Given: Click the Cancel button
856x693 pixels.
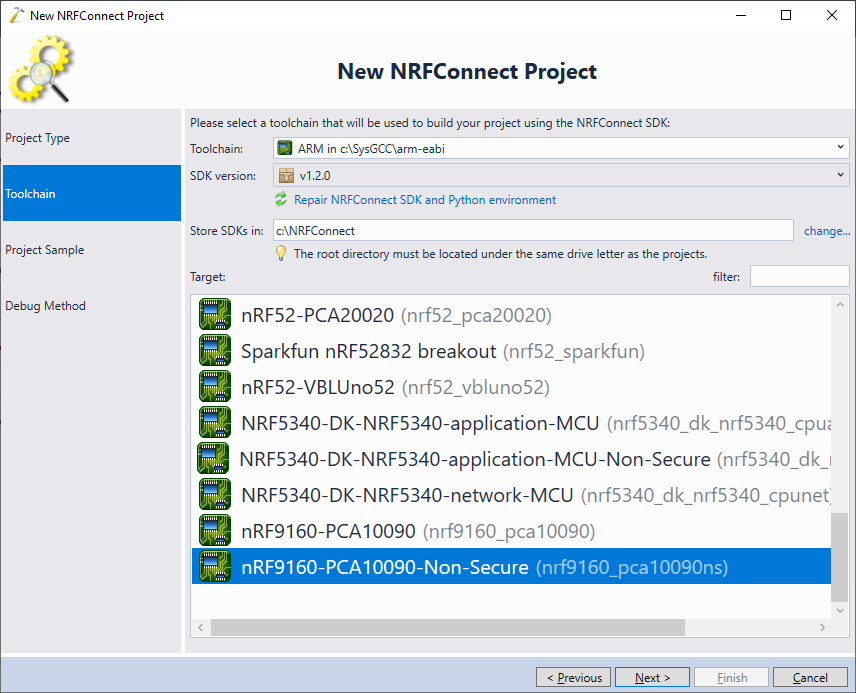Looking at the screenshot, I should tap(810, 677).
